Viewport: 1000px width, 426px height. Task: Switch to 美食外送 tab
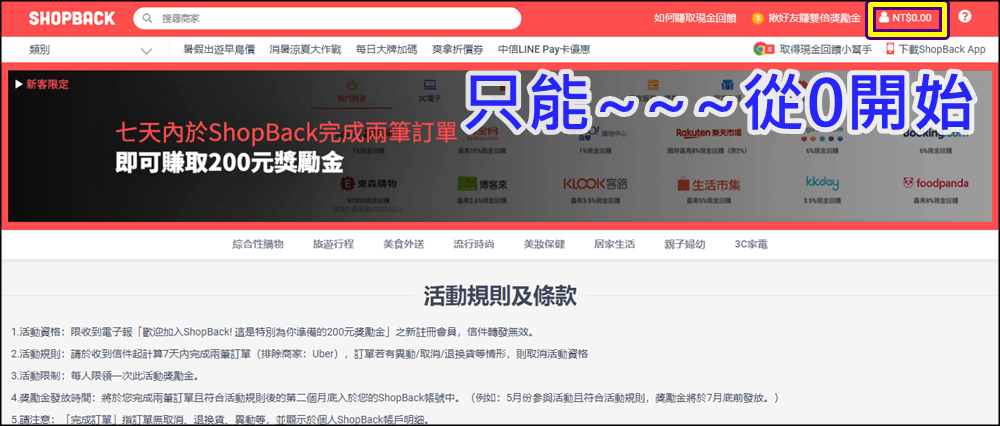click(x=404, y=244)
